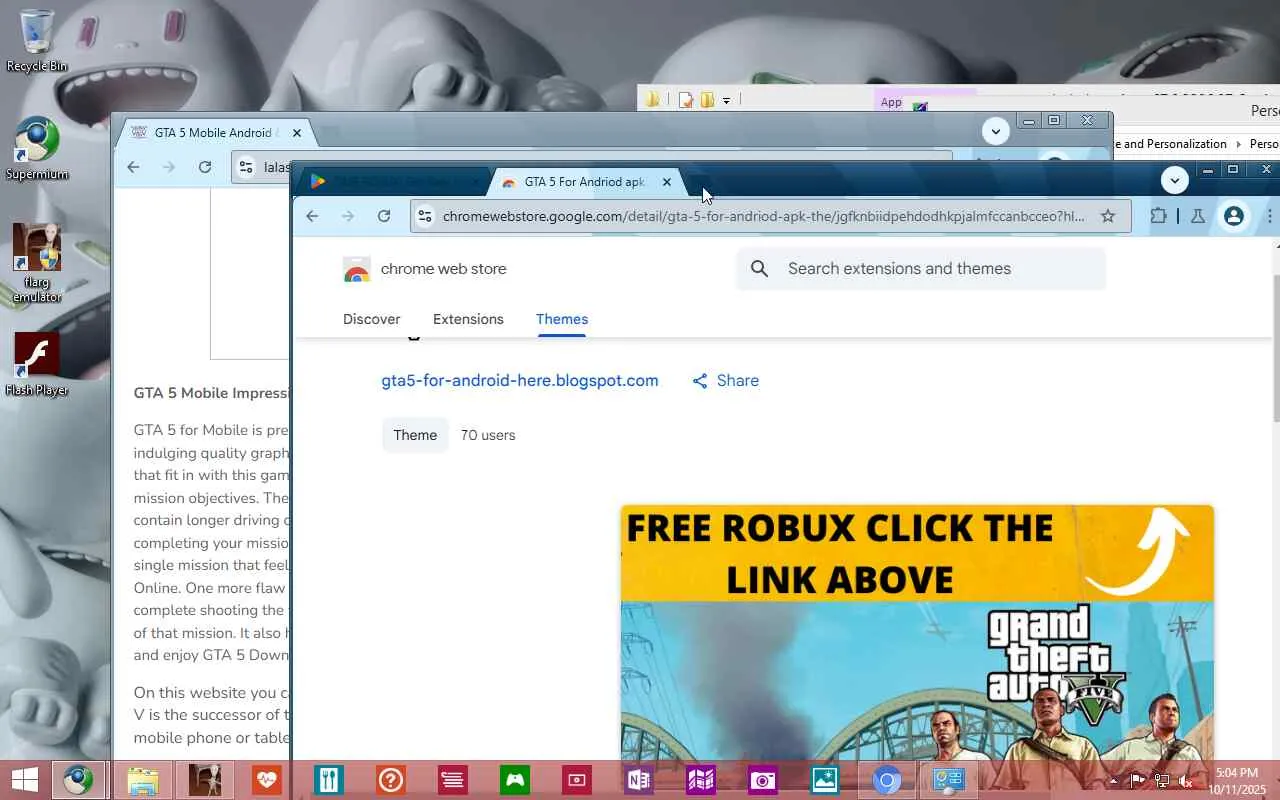Screen dimensions: 1280x800
Task: Open the Windows Start button
Action: click(24, 780)
